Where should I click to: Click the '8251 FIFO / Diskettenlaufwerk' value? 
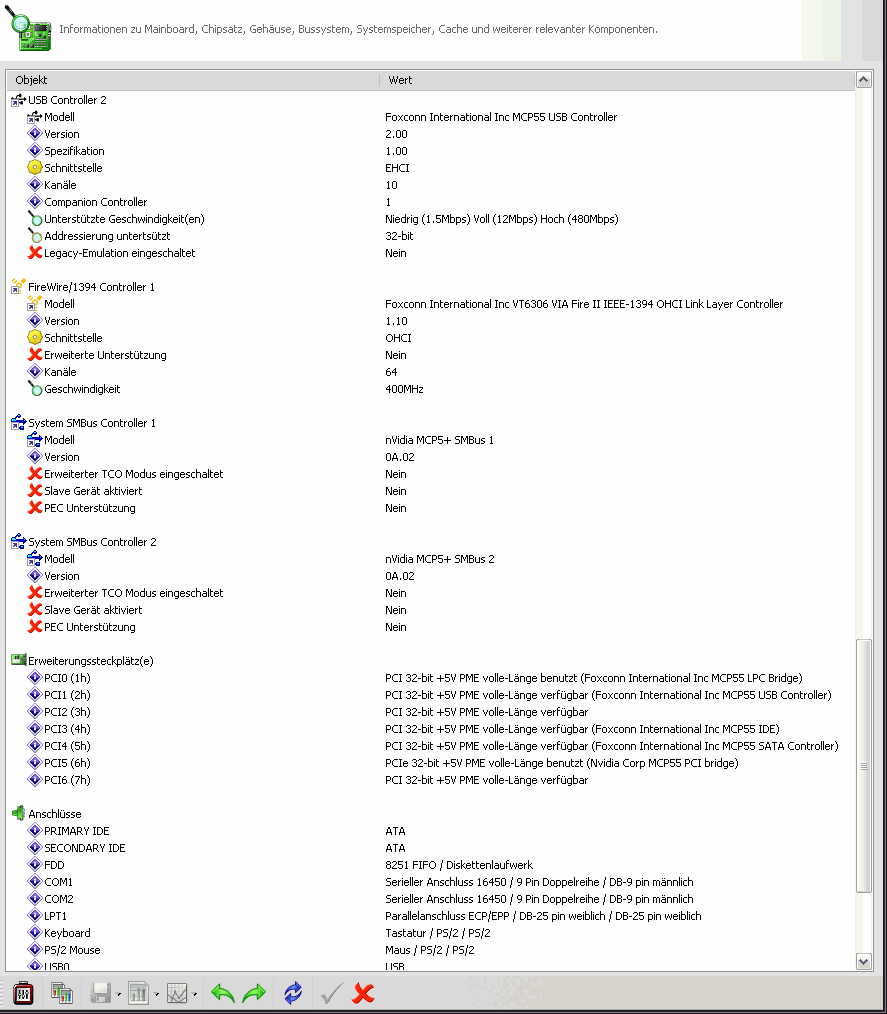459,865
